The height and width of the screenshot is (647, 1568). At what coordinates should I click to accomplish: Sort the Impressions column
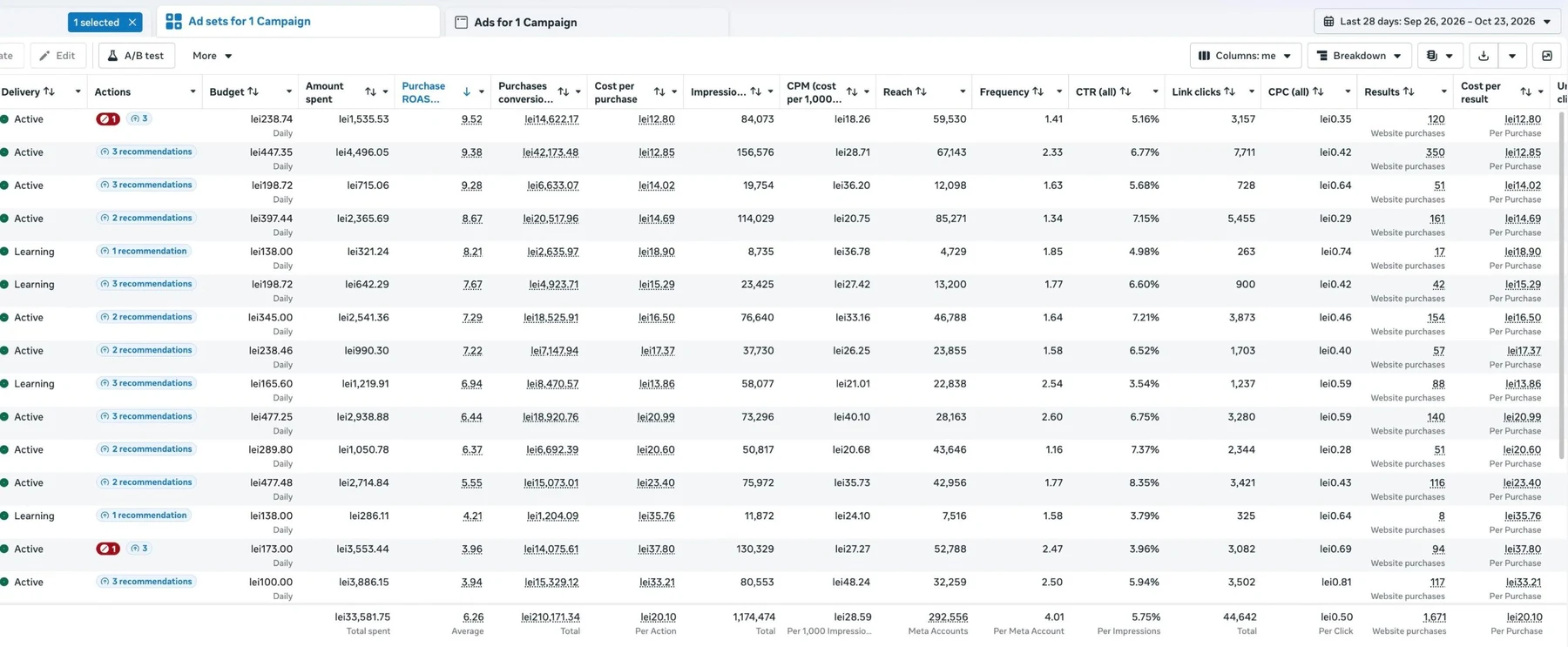coord(755,91)
